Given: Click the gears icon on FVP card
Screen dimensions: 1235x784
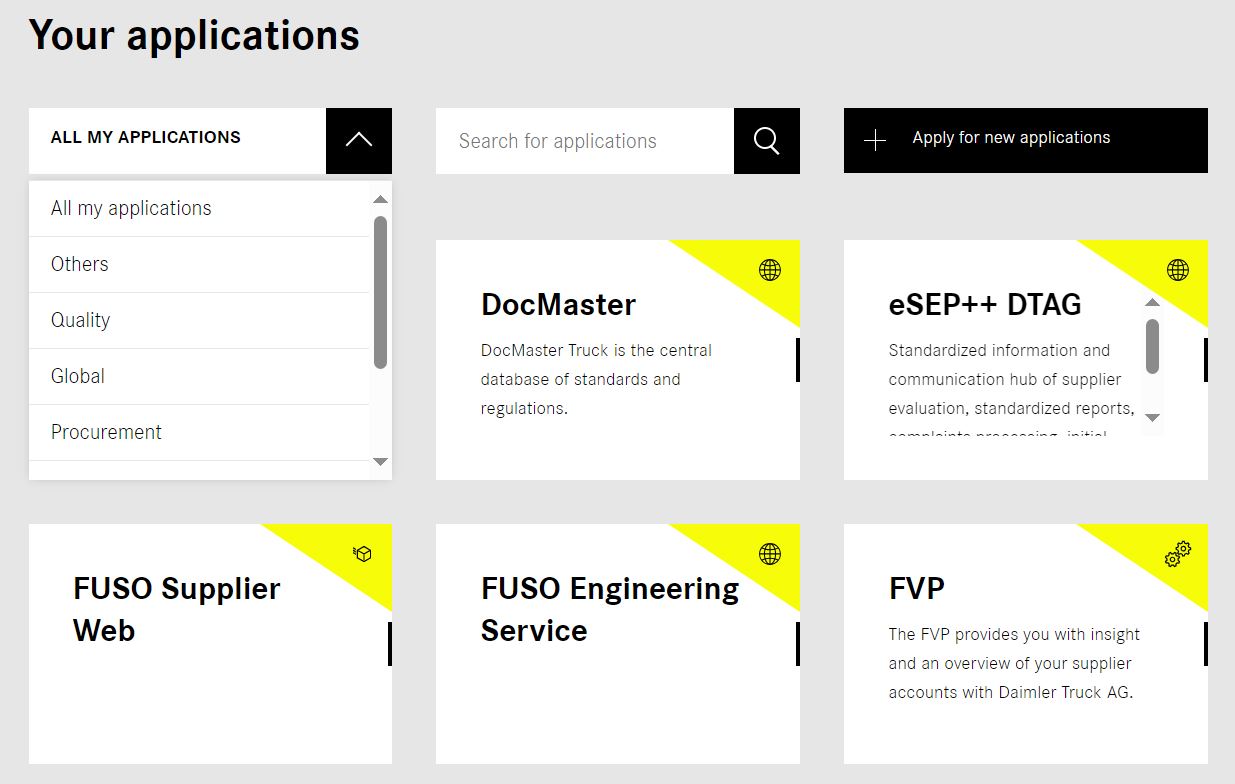Looking at the screenshot, I should point(1178,553).
